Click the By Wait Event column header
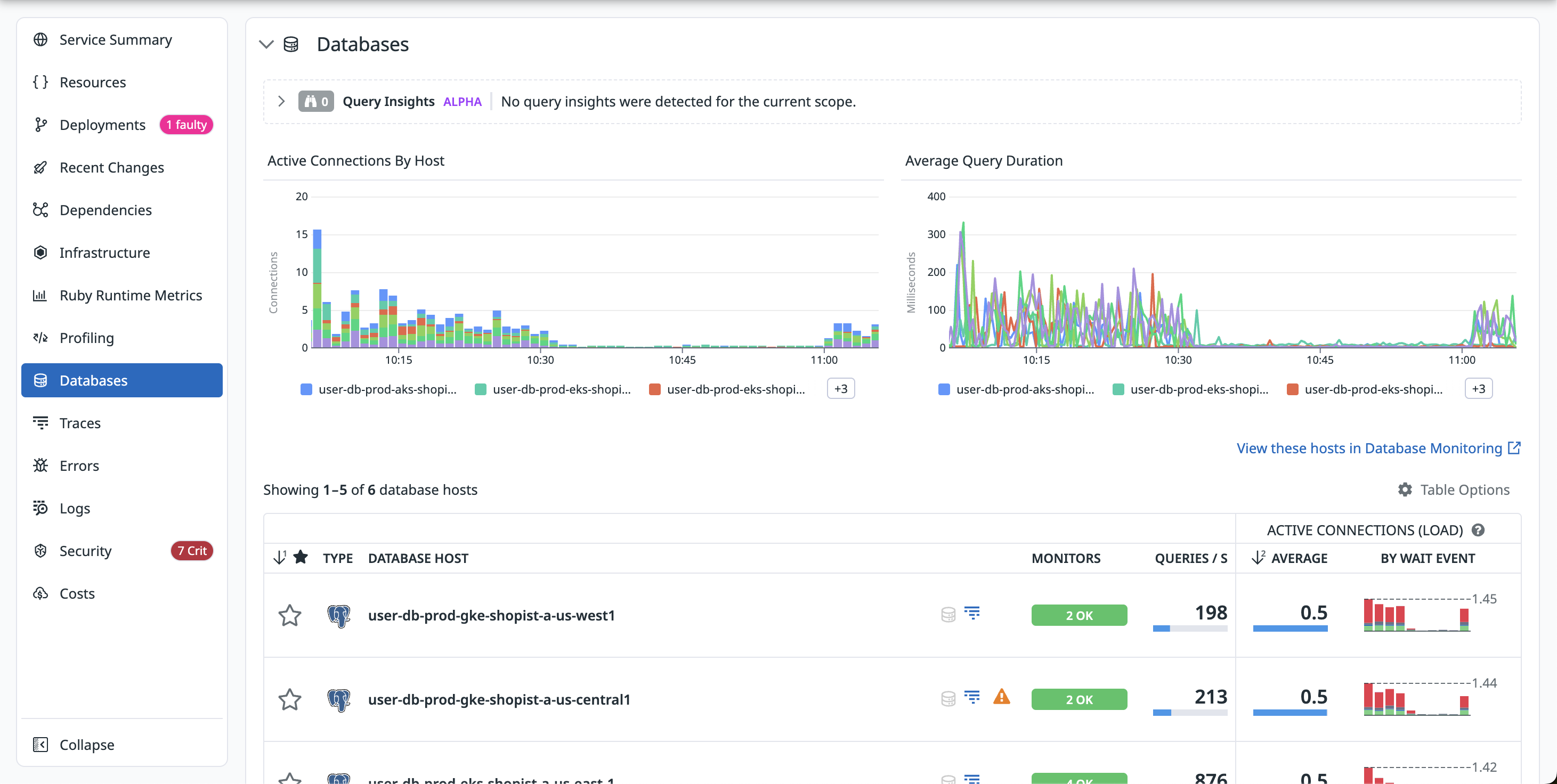Image resolution: width=1557 pixels, height=784 pixels. tap(1428, 558)
